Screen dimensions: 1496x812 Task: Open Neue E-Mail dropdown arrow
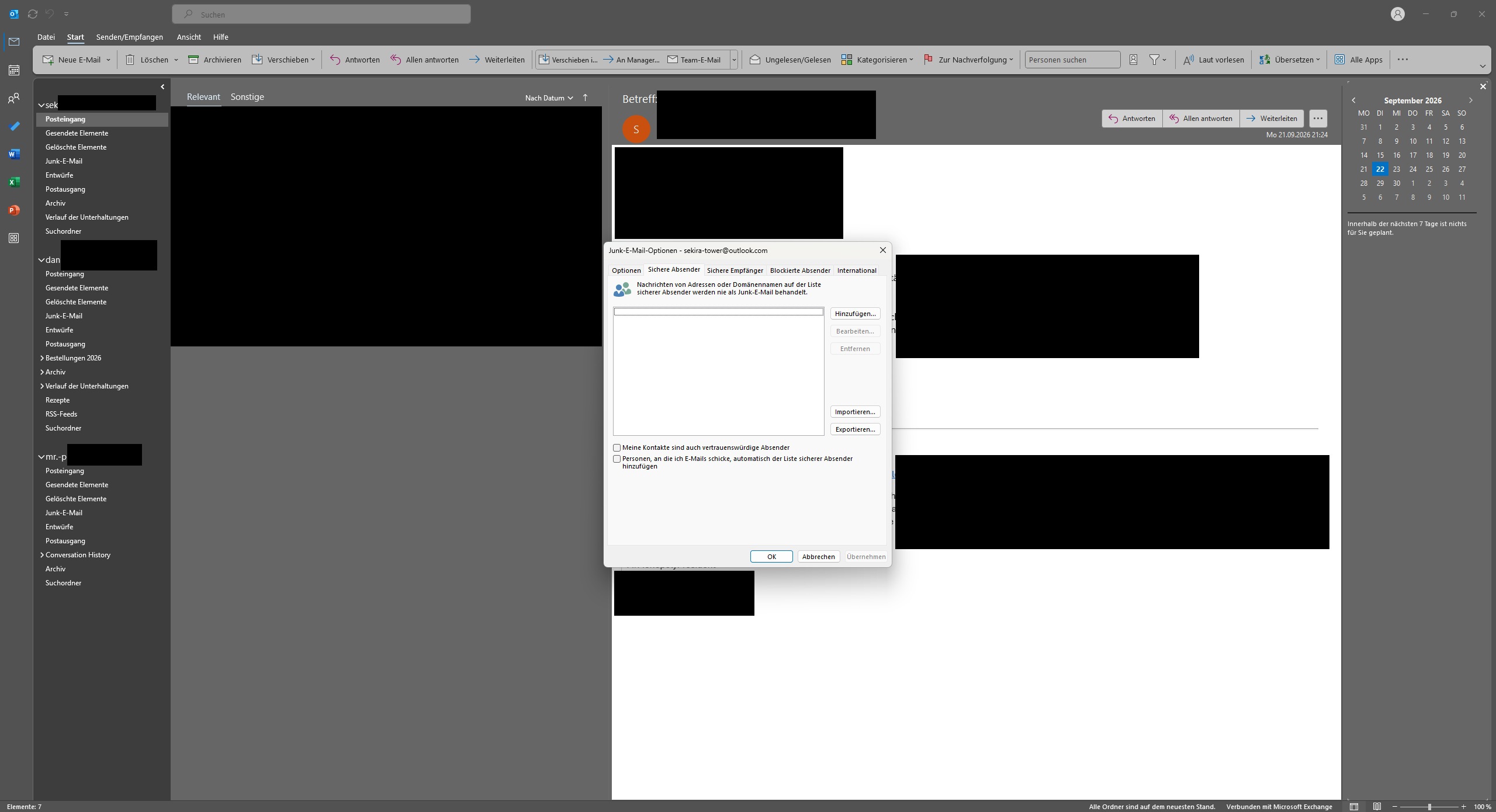108,60
